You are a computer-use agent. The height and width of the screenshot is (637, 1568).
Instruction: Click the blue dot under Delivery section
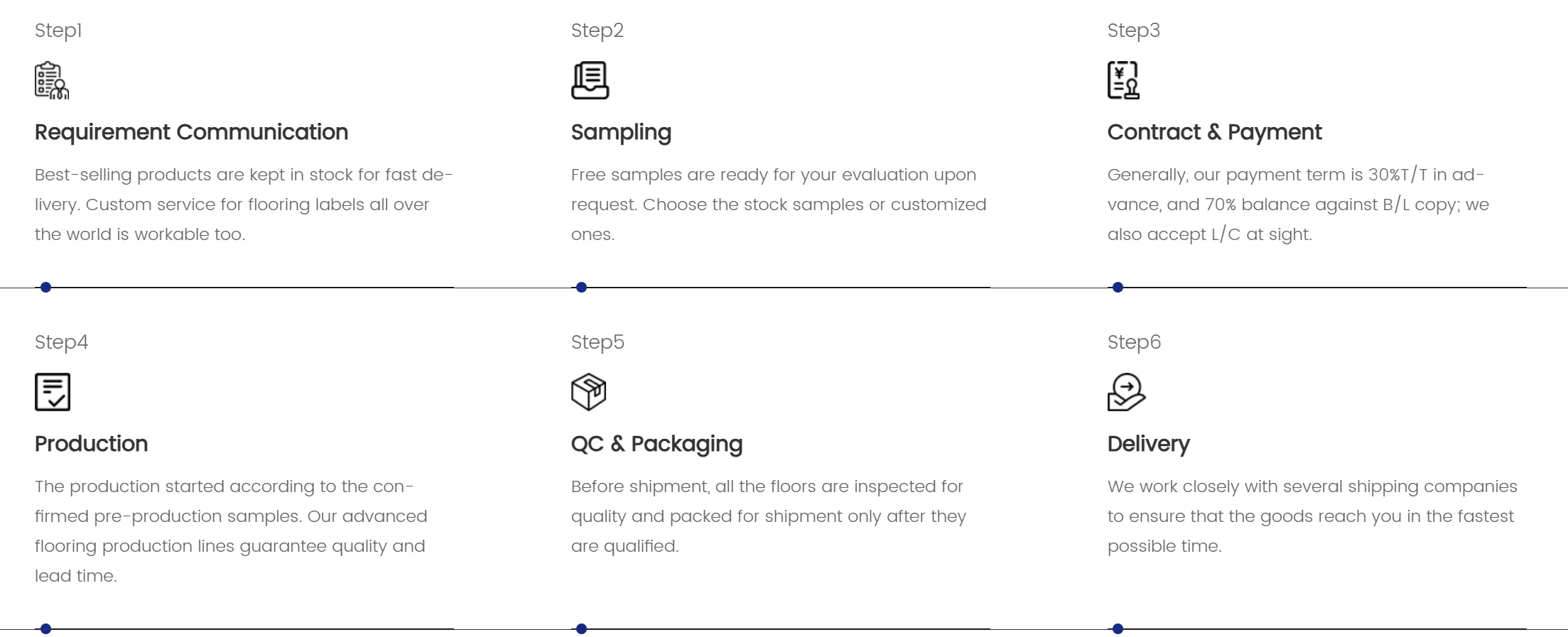point(1118,628)
